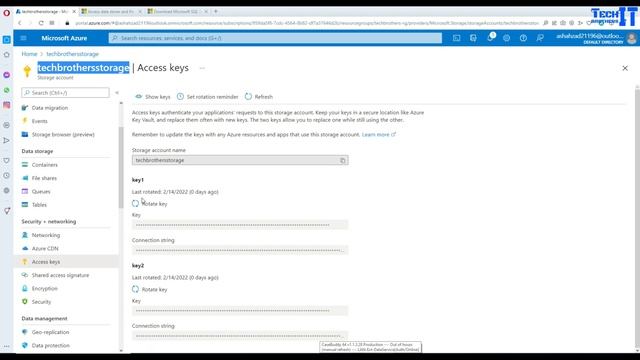
Task: Click Set rotation reminder
Action: pos(207,97)
